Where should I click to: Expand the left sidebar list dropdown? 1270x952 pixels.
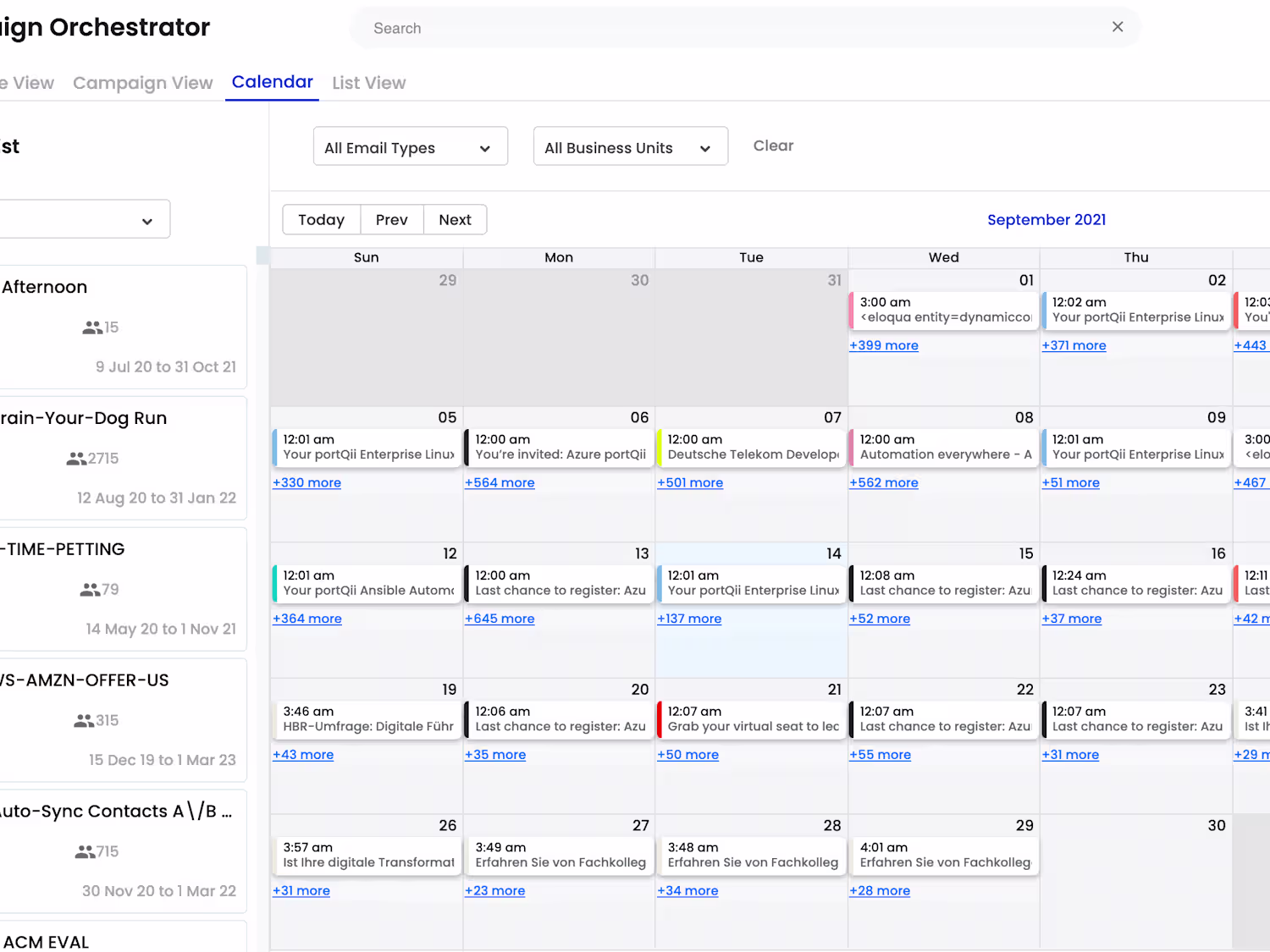click(x=85, y=220)
